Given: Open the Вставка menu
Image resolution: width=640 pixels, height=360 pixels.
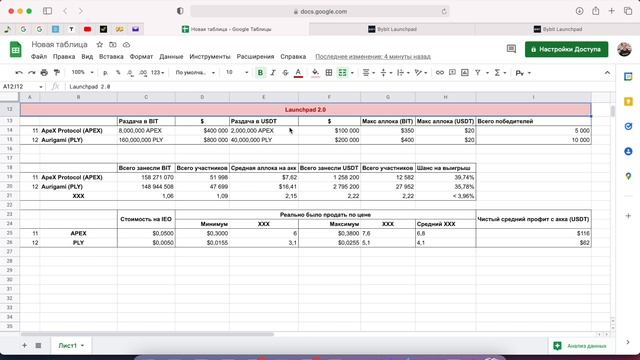Looking at the screenshot, I should point(111,56).
